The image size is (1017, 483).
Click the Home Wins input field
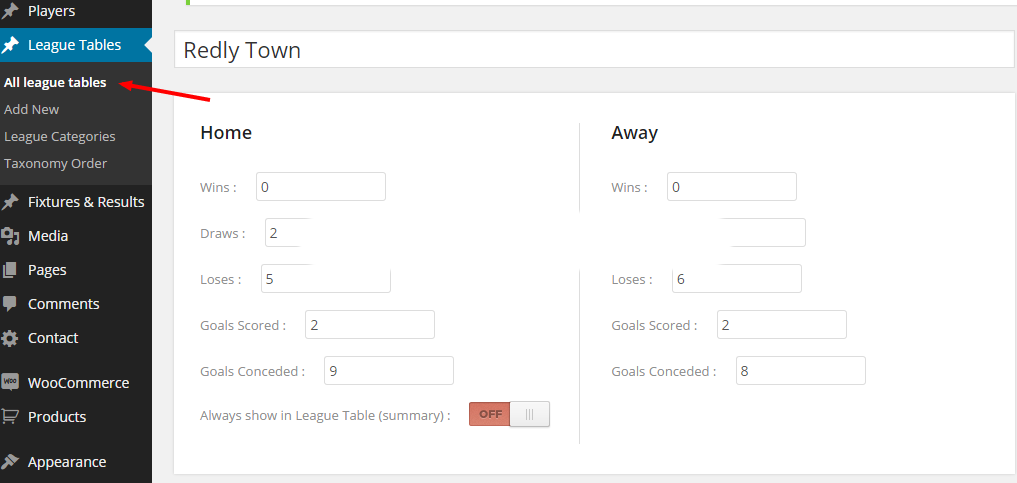(321, 187)
